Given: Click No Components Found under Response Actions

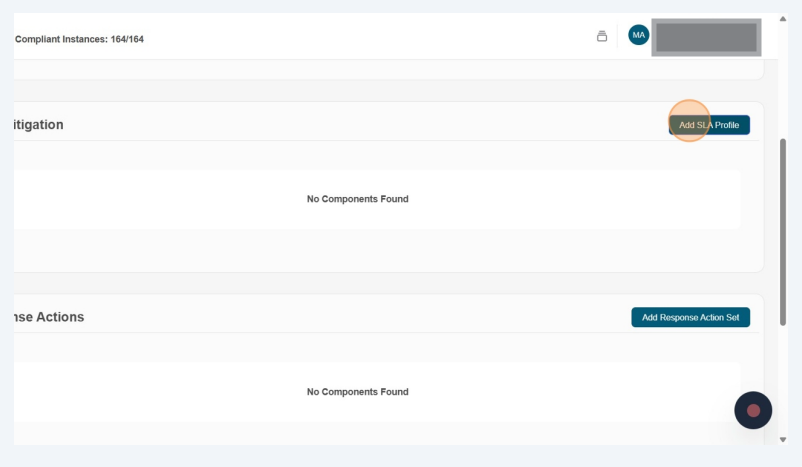Looking at the screenshot, I should pos(357,392).
